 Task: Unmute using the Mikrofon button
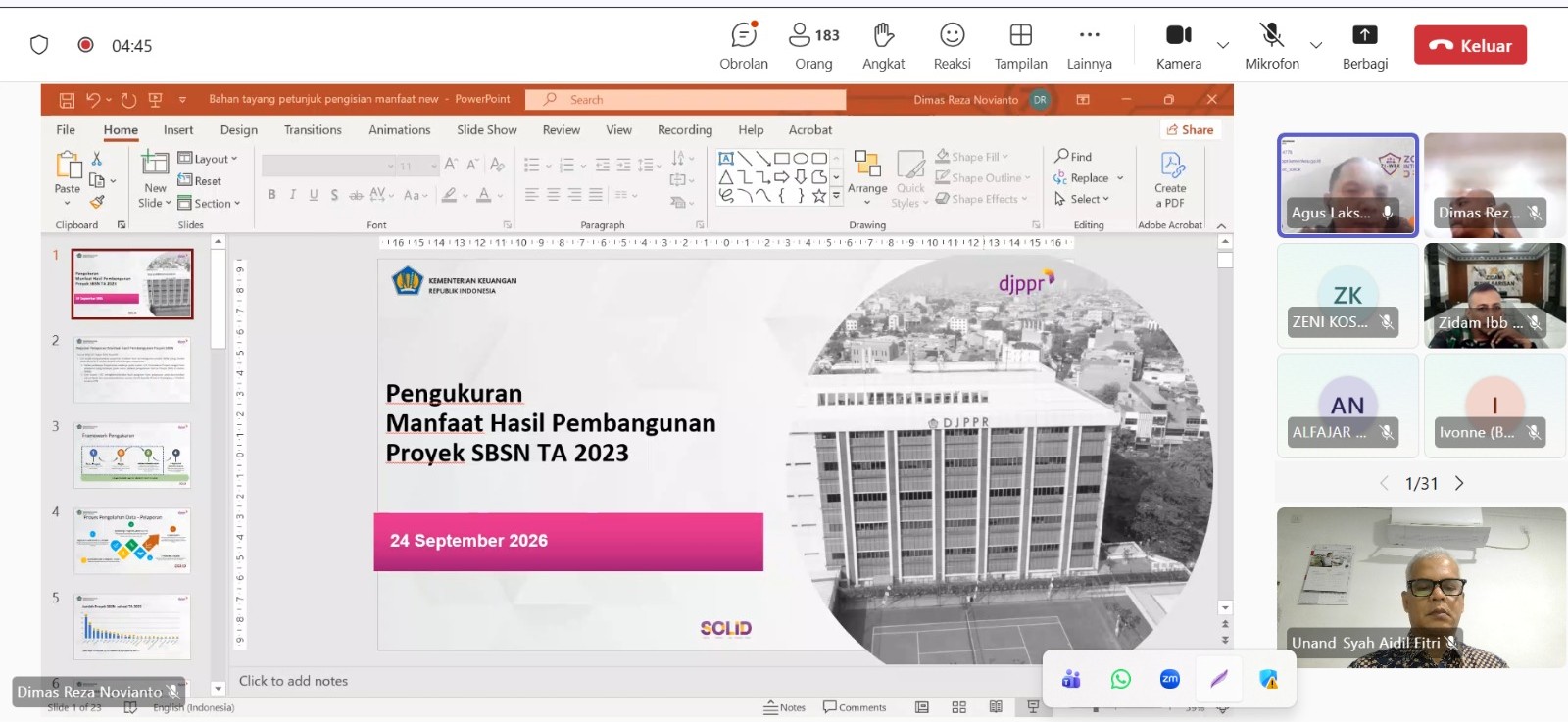[x=1272, y=46]
